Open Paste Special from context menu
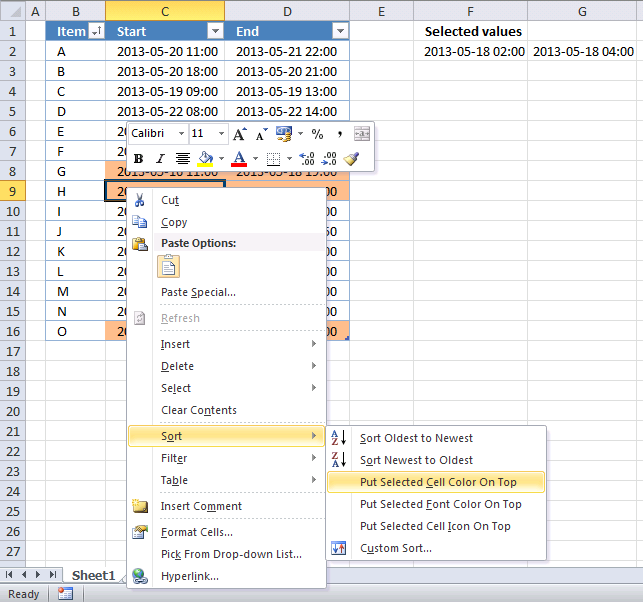 227,292
